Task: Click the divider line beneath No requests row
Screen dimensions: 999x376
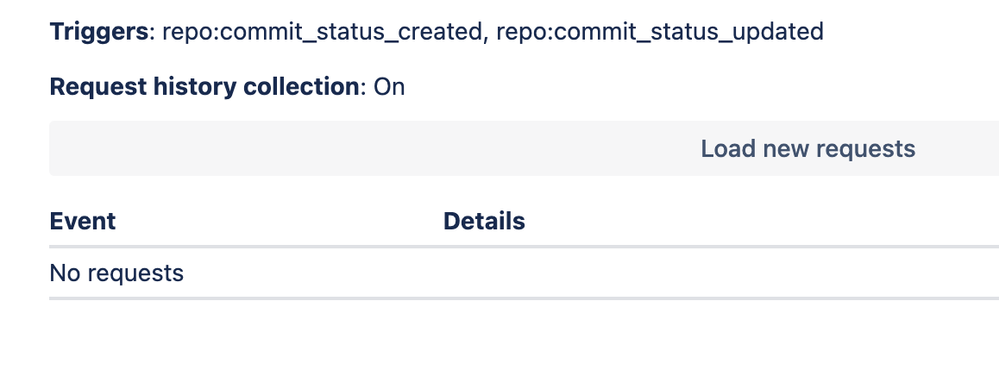Action: tap(524, 298)
